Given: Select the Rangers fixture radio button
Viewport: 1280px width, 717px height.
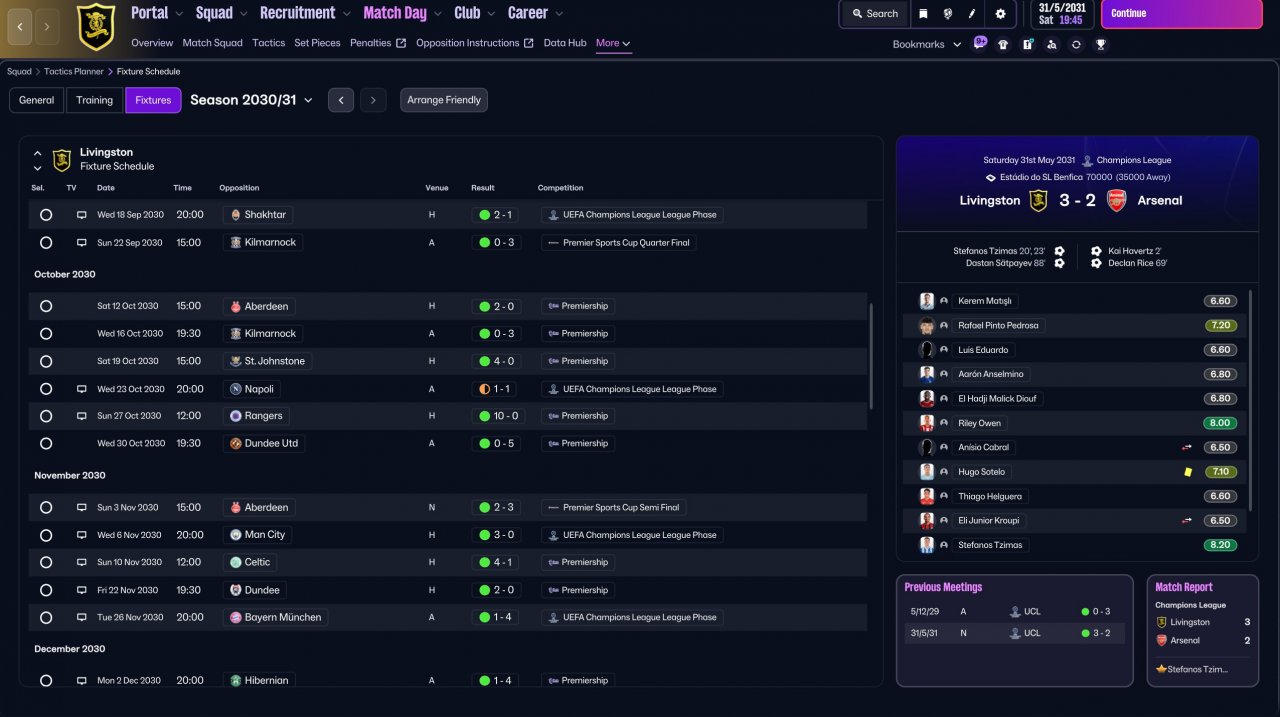Looking at the screenshot, I should pyautogui.click(x=46, y=416).
